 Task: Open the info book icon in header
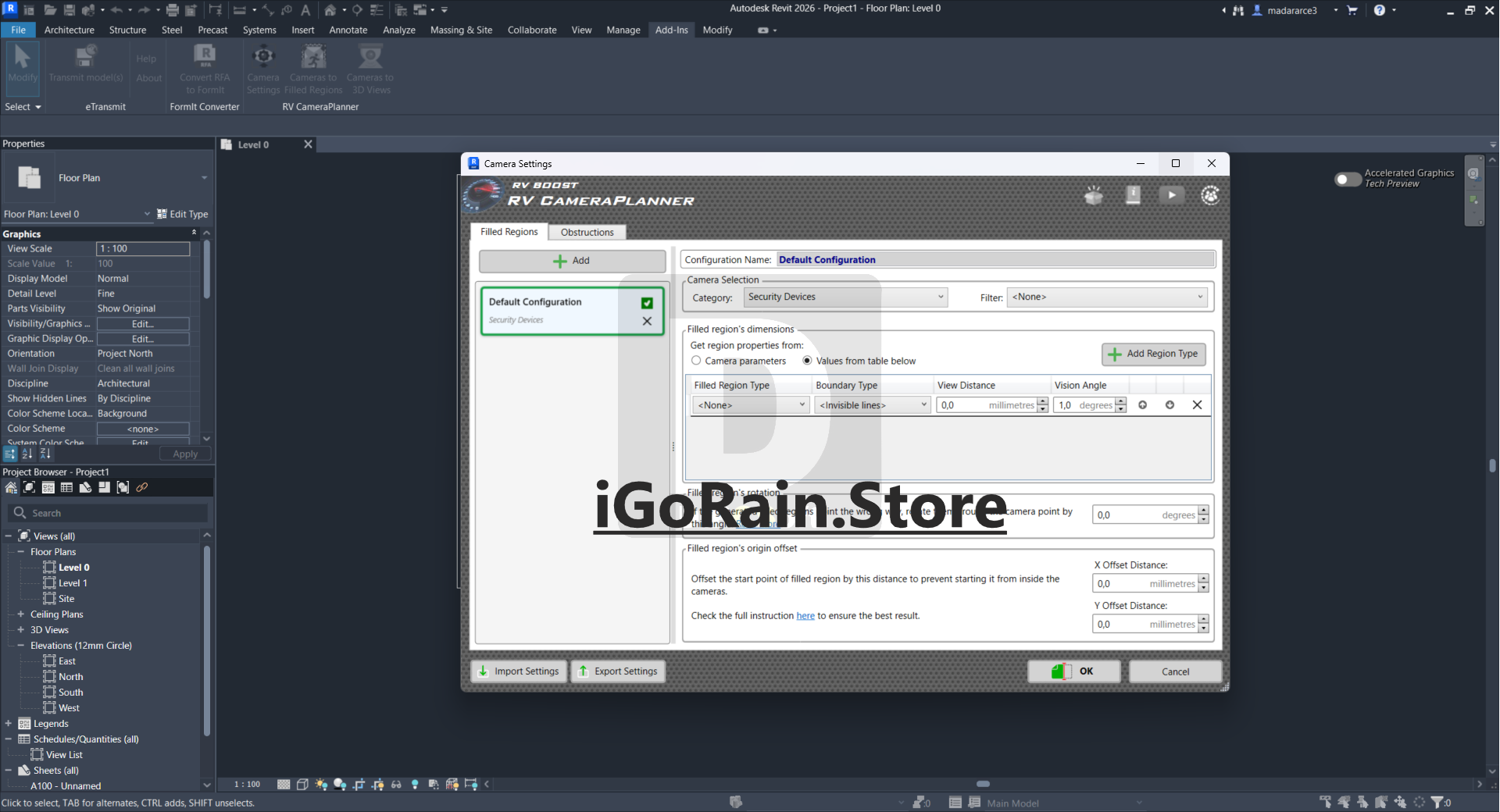[1133, 195]
